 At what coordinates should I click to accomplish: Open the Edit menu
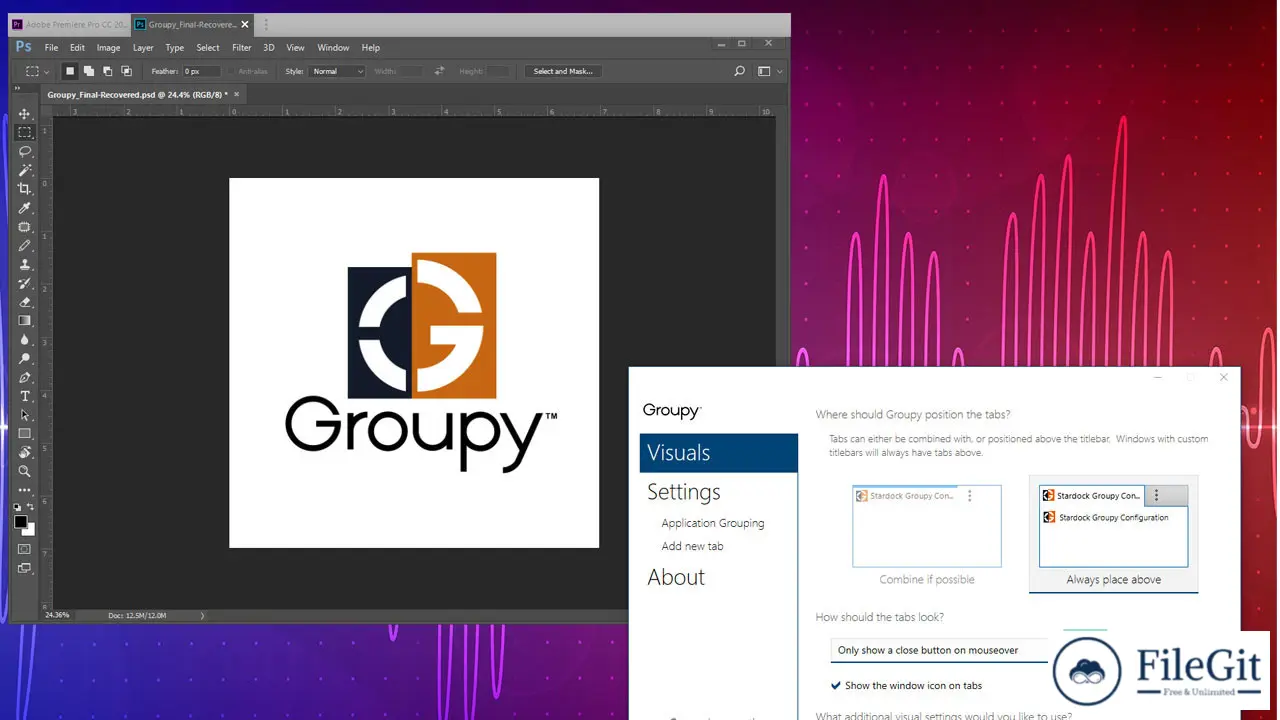(77, 47)
